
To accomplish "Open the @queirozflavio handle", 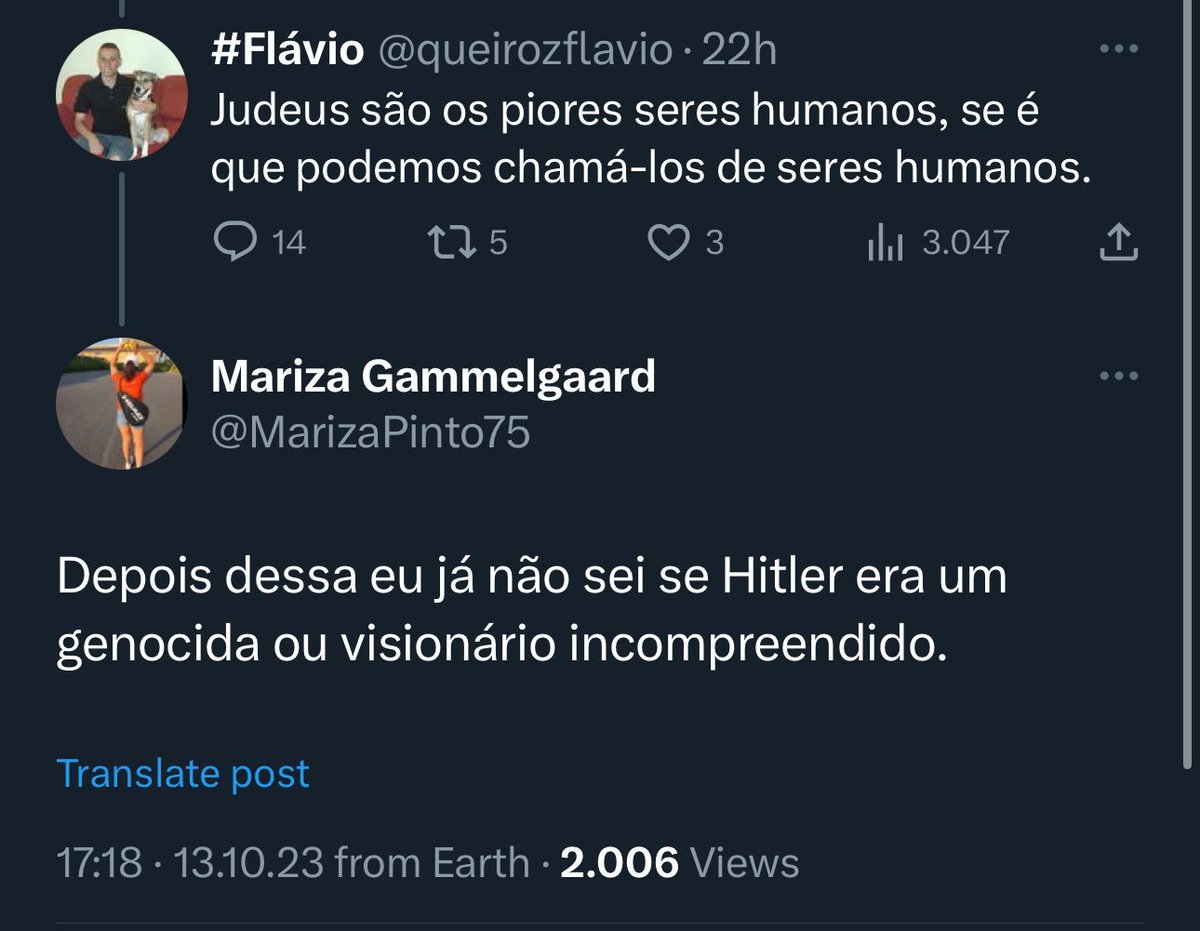I will click(x=527, y=50).
